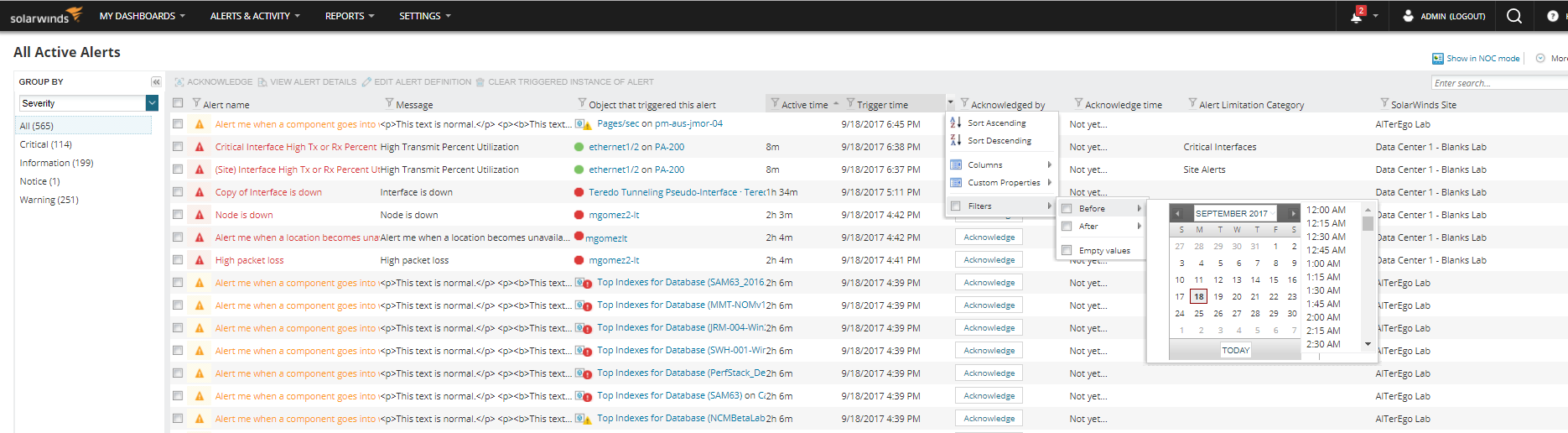The height and width of the screenshot is (433, 1568).
Task: Enable the Before filter checkbox
Action: tap(1067, 209)
